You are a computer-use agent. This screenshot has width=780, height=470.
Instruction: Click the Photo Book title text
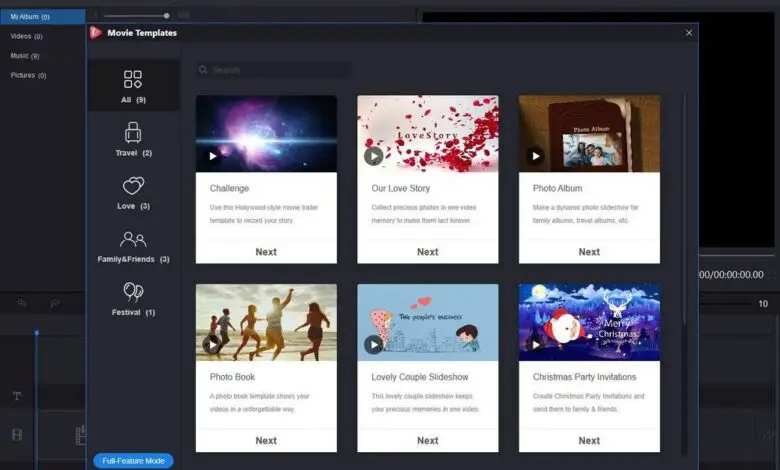coord(232,377)
